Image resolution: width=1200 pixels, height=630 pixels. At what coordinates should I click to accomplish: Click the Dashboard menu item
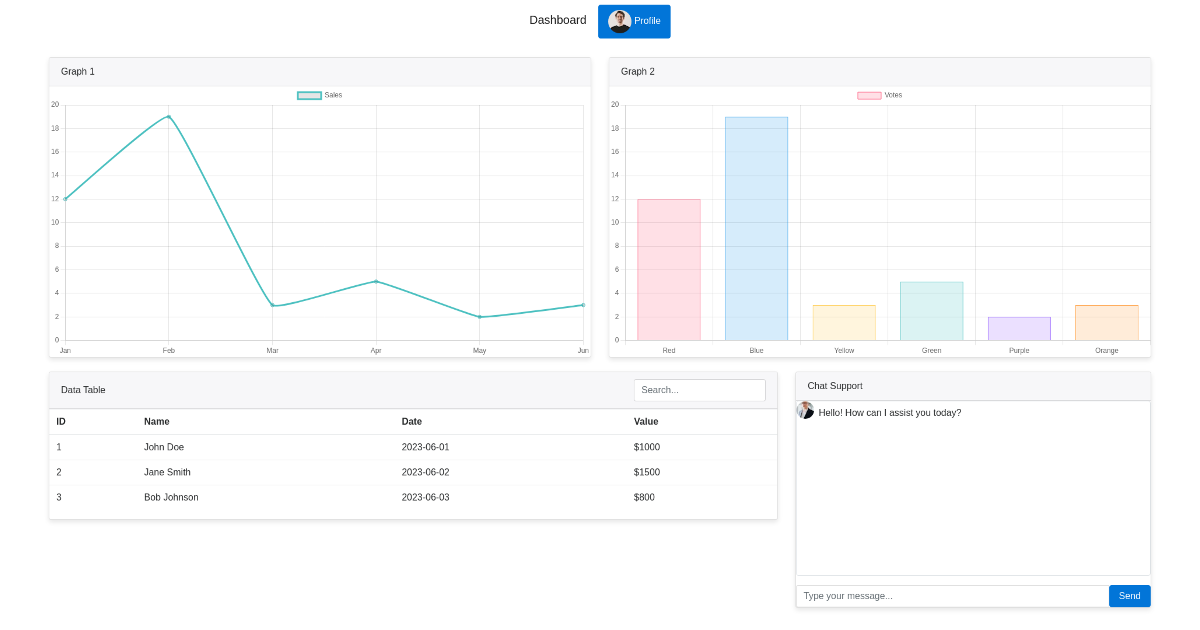pos(557,19)
